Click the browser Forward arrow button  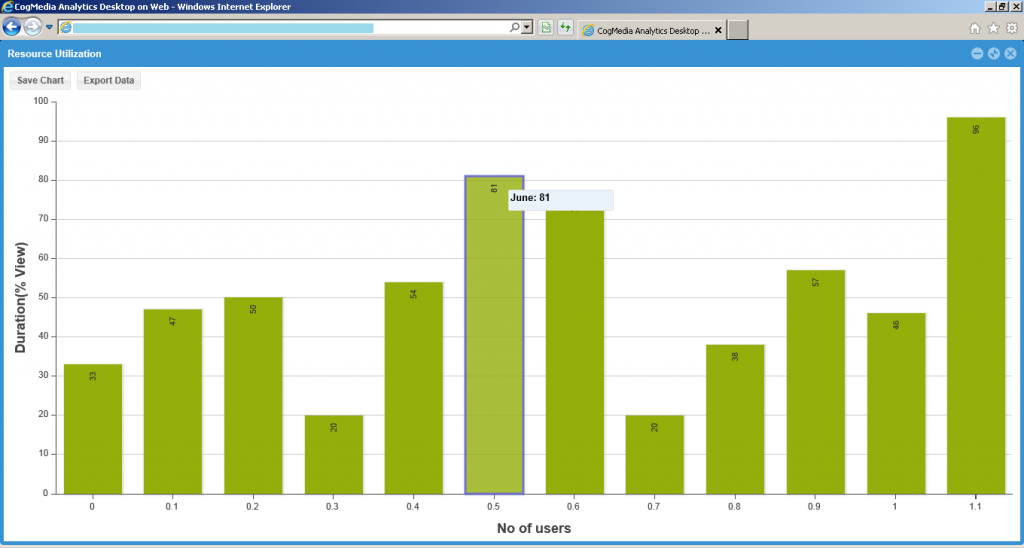(x=33, y=27)
